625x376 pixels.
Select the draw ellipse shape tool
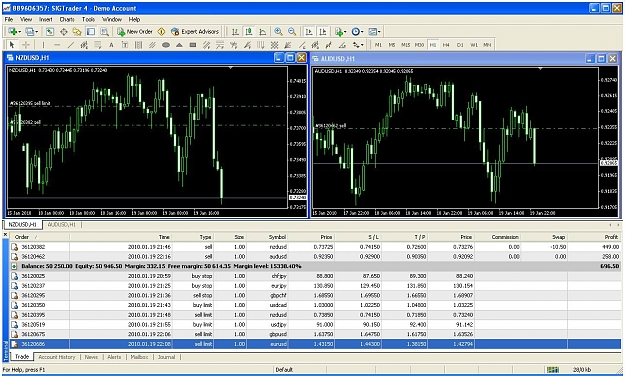pyautogui.click(x=166, y=45)
